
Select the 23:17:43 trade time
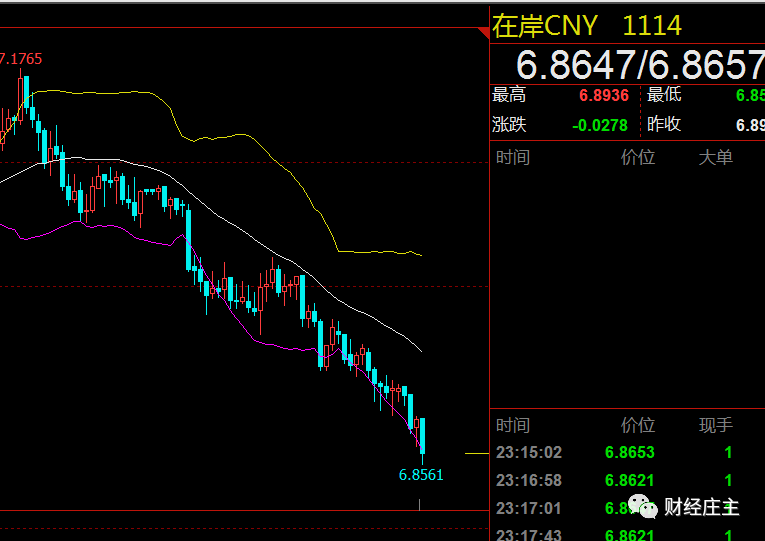coord(529,535)
